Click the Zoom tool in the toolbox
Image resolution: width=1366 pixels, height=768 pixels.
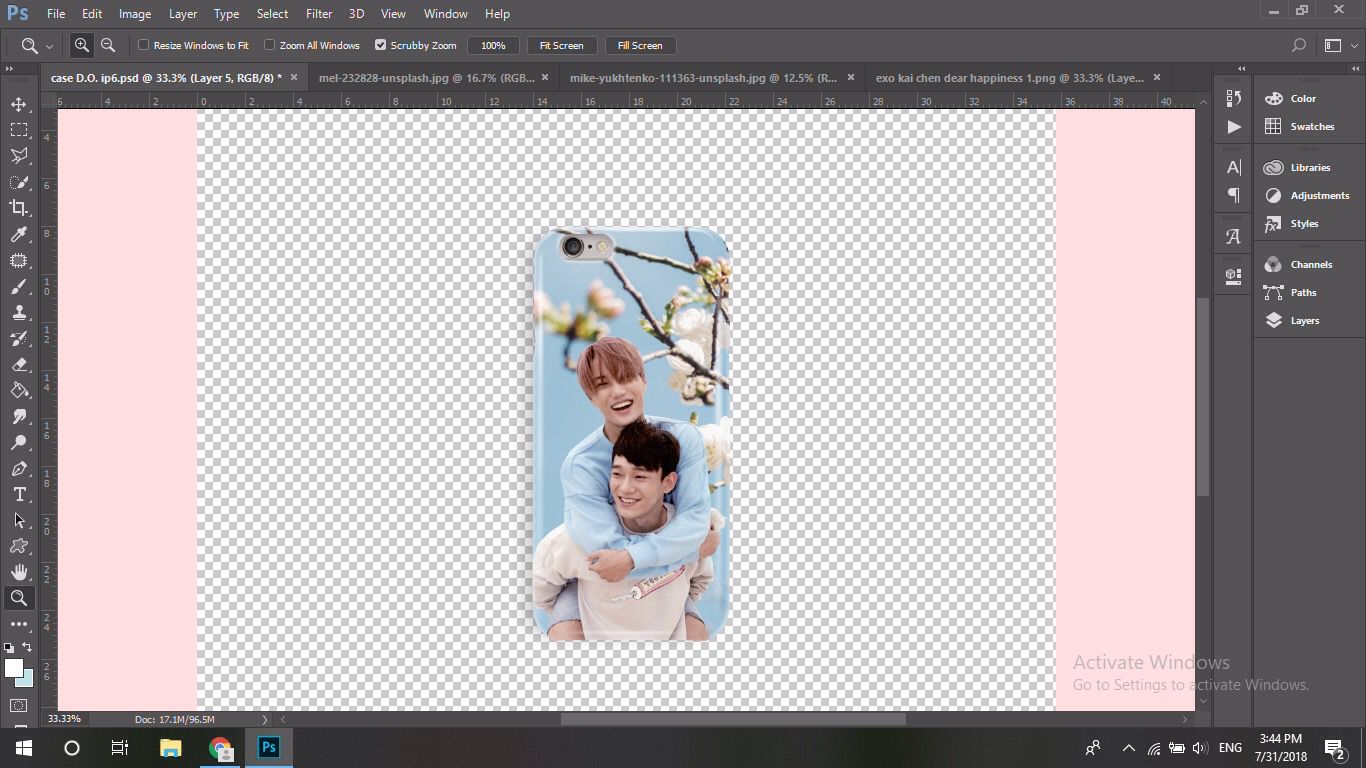click(19, 598)
